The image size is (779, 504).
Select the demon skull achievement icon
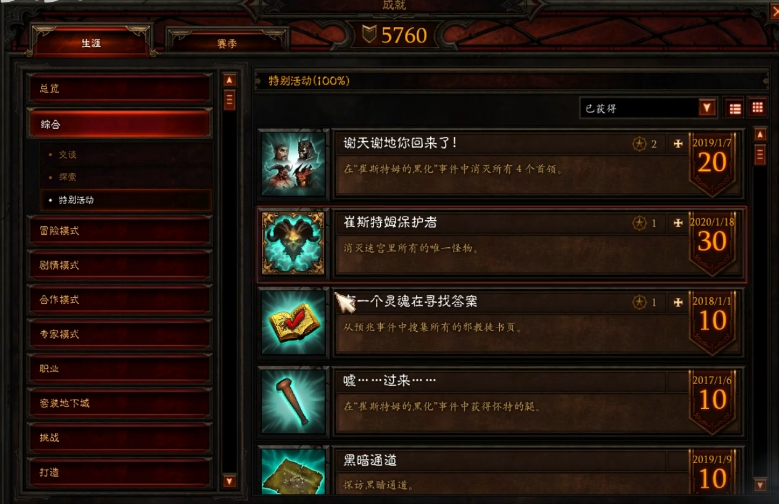[293, 243]
